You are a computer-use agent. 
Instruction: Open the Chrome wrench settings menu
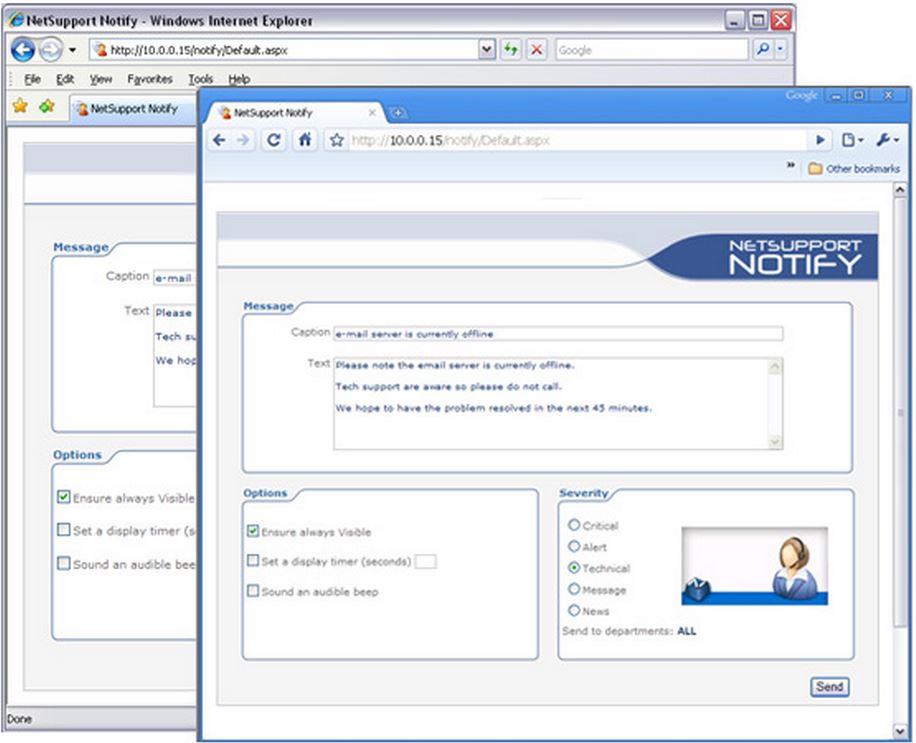point(887,140)
